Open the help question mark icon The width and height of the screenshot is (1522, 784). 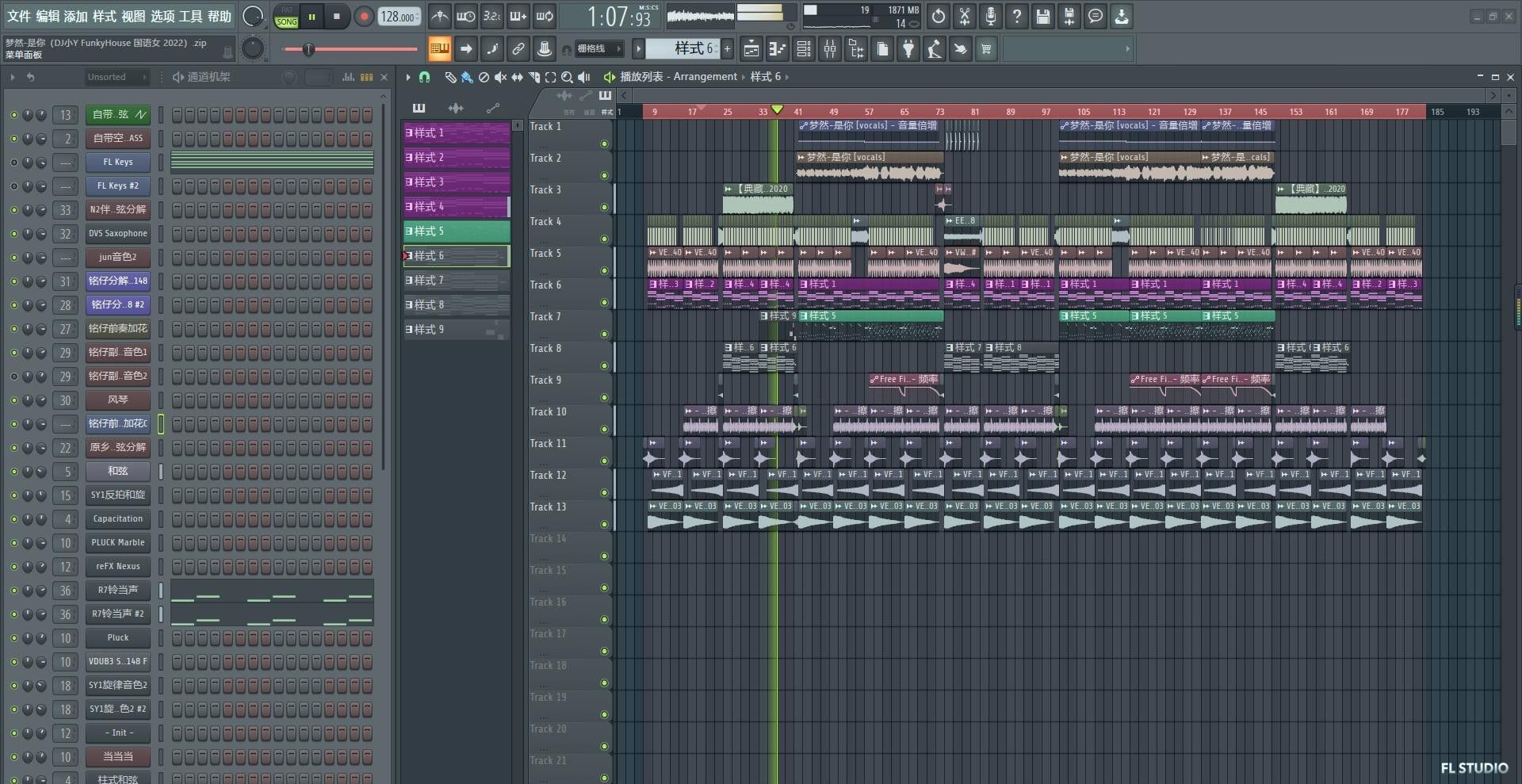click(1017, 16)
